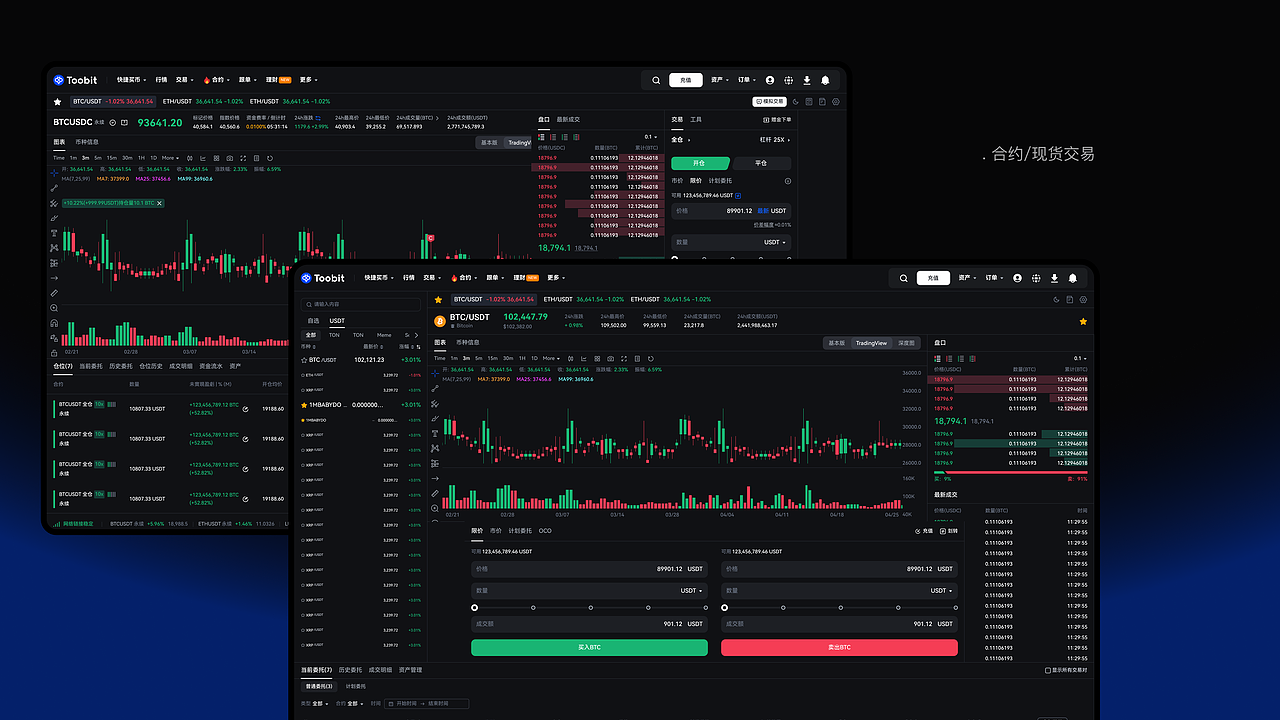Click the buy-side amount slider handle
Image resolution: width=1280 pixels, height=720 pixels.
(474, 607)
